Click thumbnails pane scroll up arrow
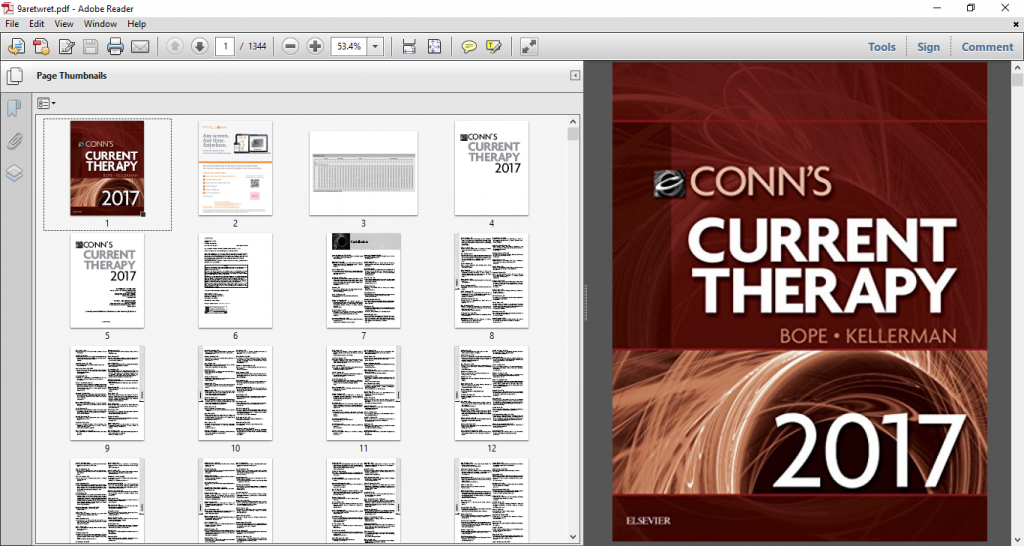This screenshot has height=546, width=1024. [x=573, y=122]
